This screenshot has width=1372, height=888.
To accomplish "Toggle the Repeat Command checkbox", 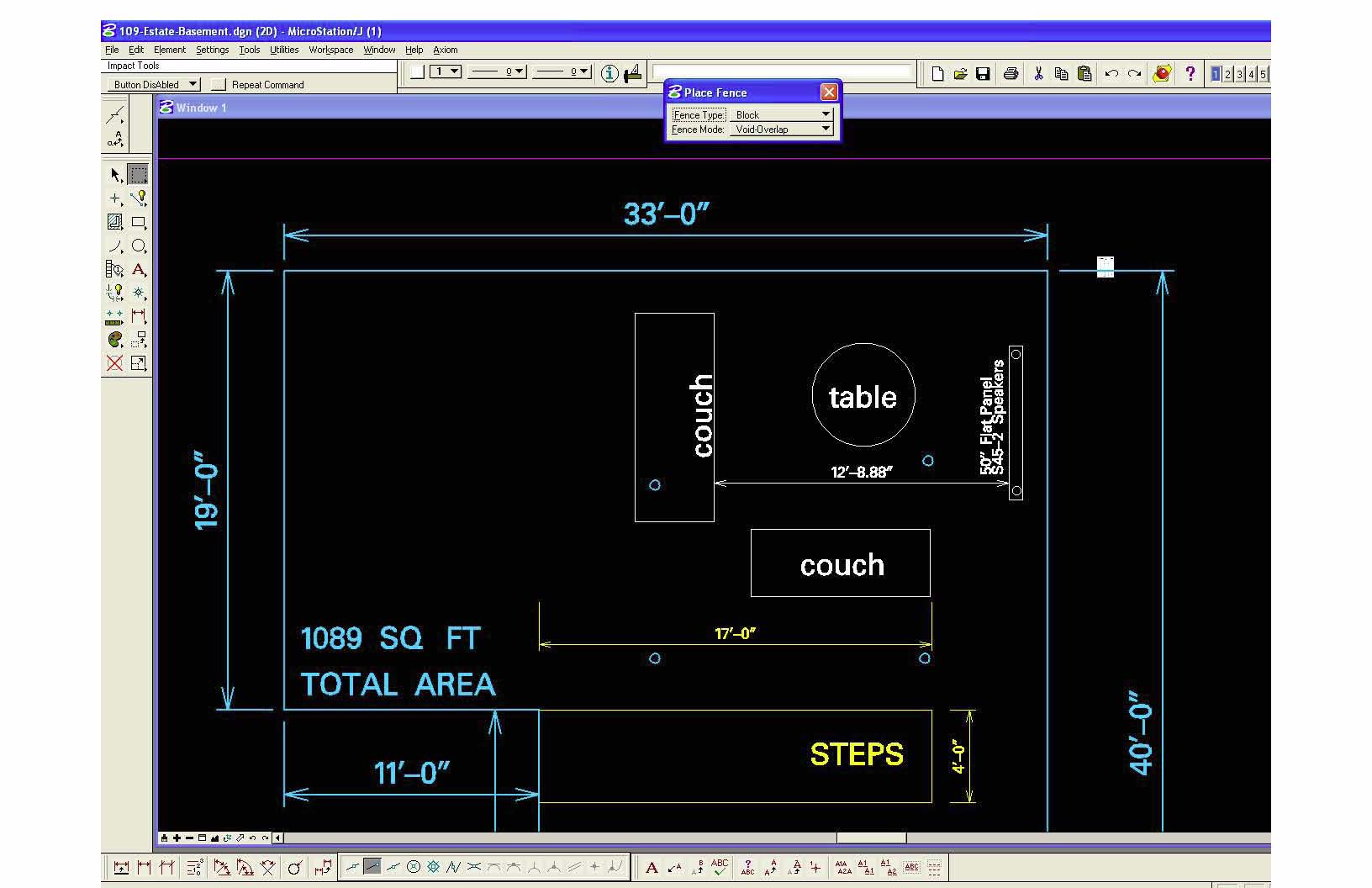I will tap(219, 85).
